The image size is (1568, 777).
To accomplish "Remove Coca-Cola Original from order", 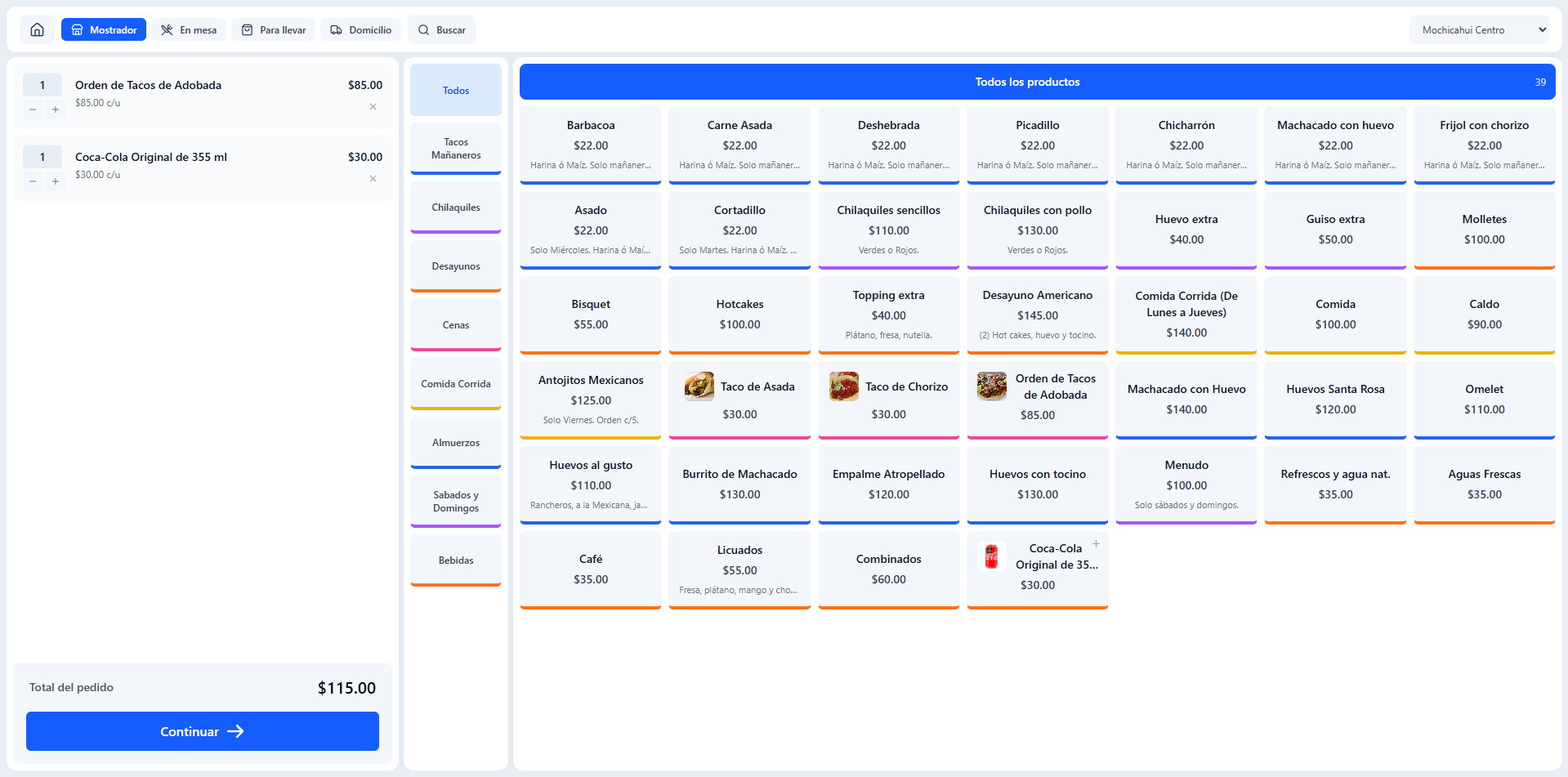I will (373, 179).
